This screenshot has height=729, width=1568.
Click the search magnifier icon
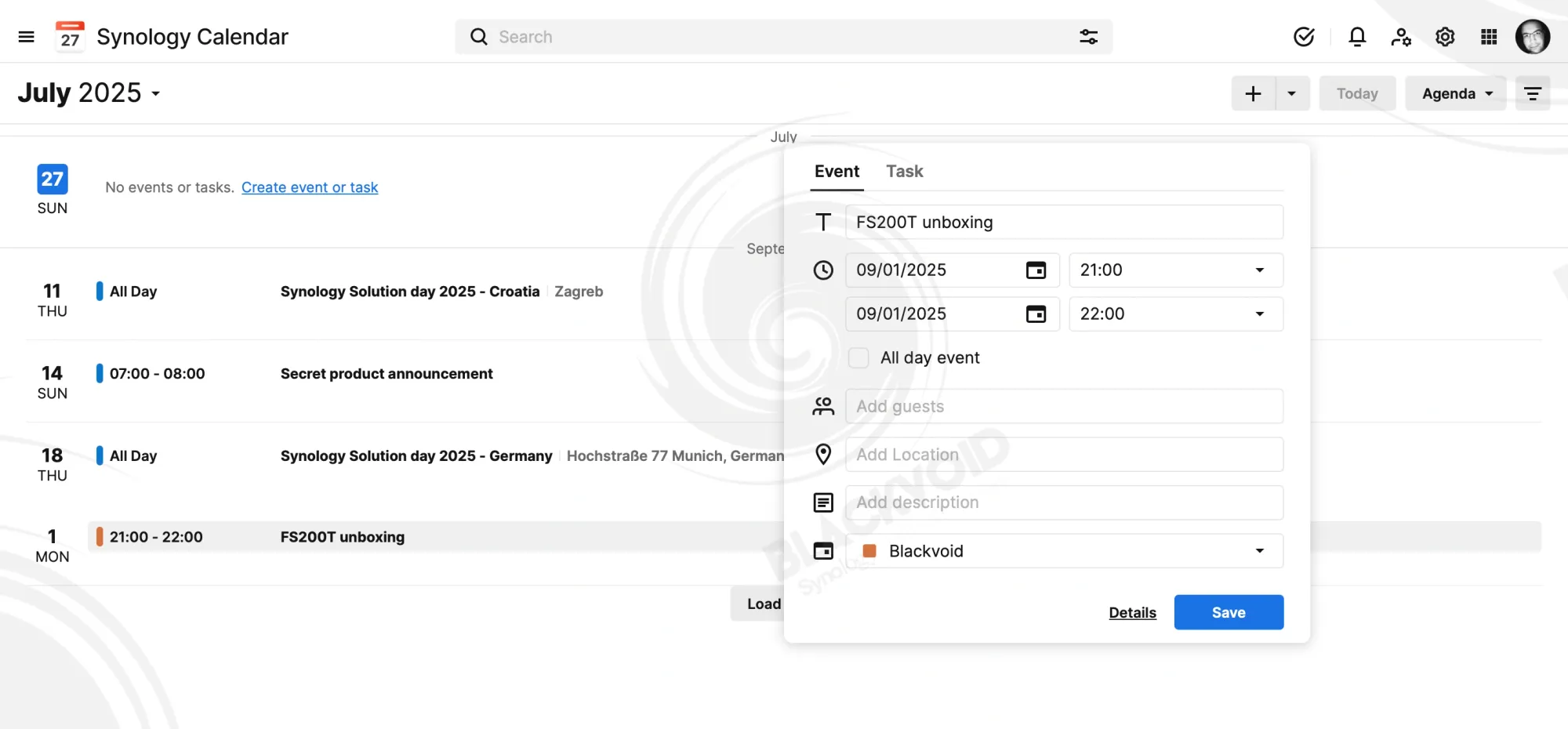pyautogui.click(x=478, y=37)
